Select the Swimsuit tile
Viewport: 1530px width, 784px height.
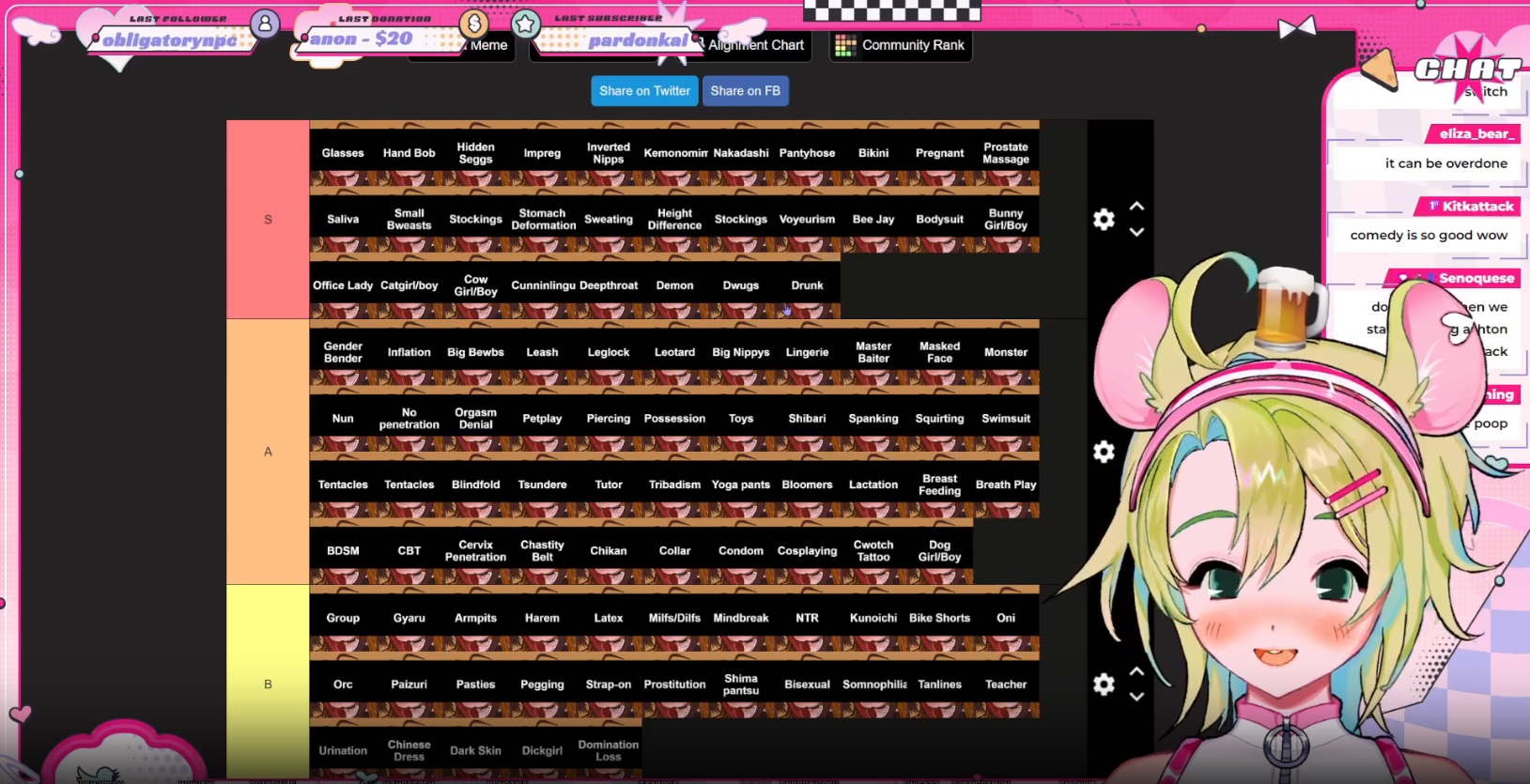click(1006, 419)
